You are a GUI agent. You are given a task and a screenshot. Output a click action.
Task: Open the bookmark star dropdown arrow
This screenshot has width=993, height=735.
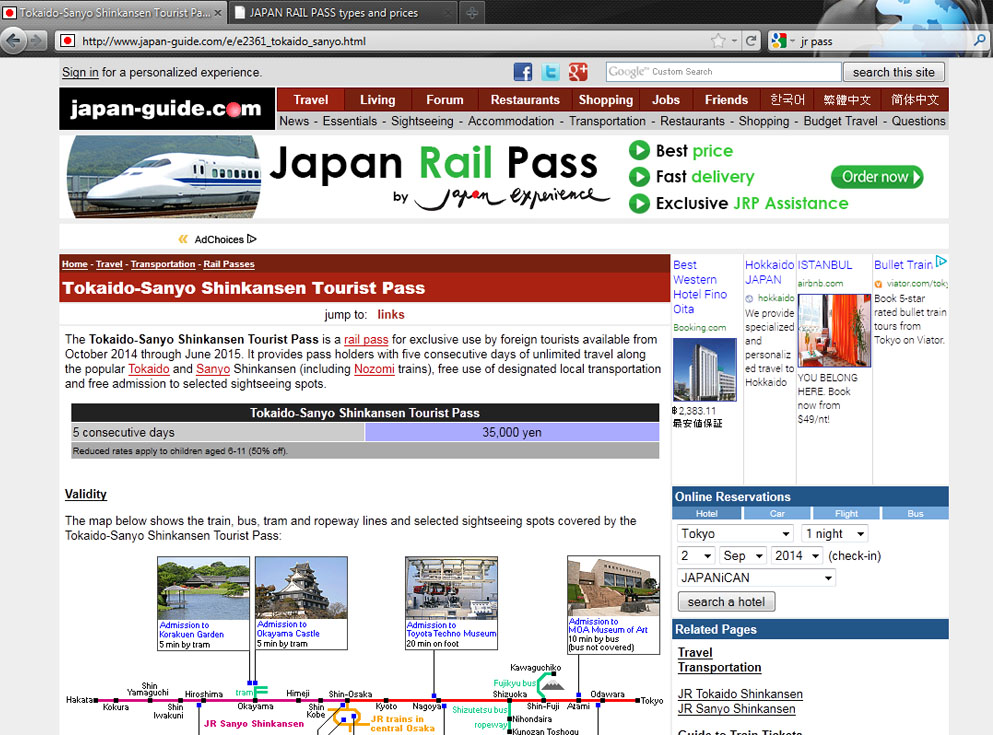(x=734, y=41)
